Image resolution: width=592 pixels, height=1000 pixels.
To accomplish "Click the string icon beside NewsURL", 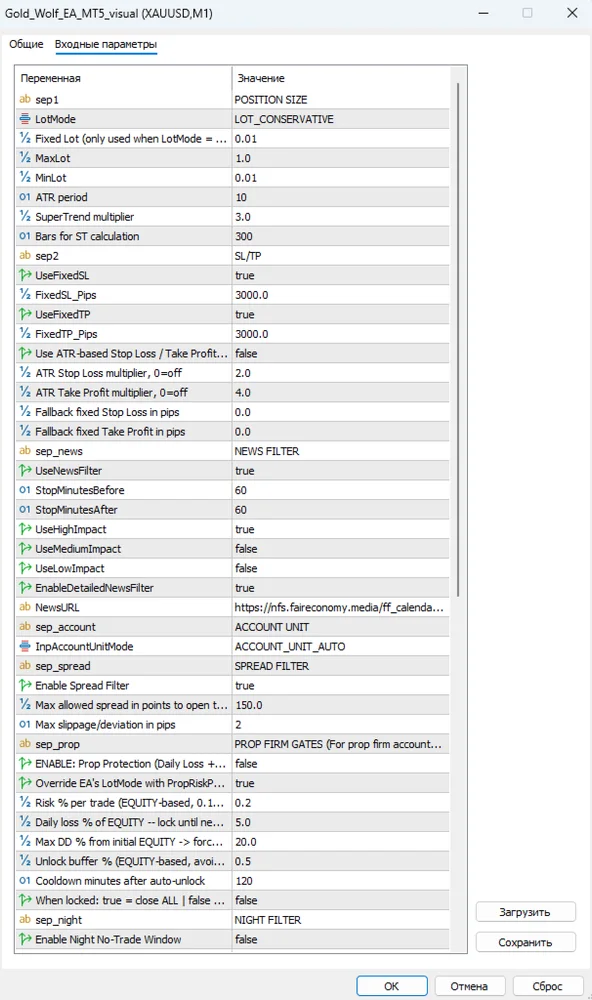I will (x=25, y=607).
